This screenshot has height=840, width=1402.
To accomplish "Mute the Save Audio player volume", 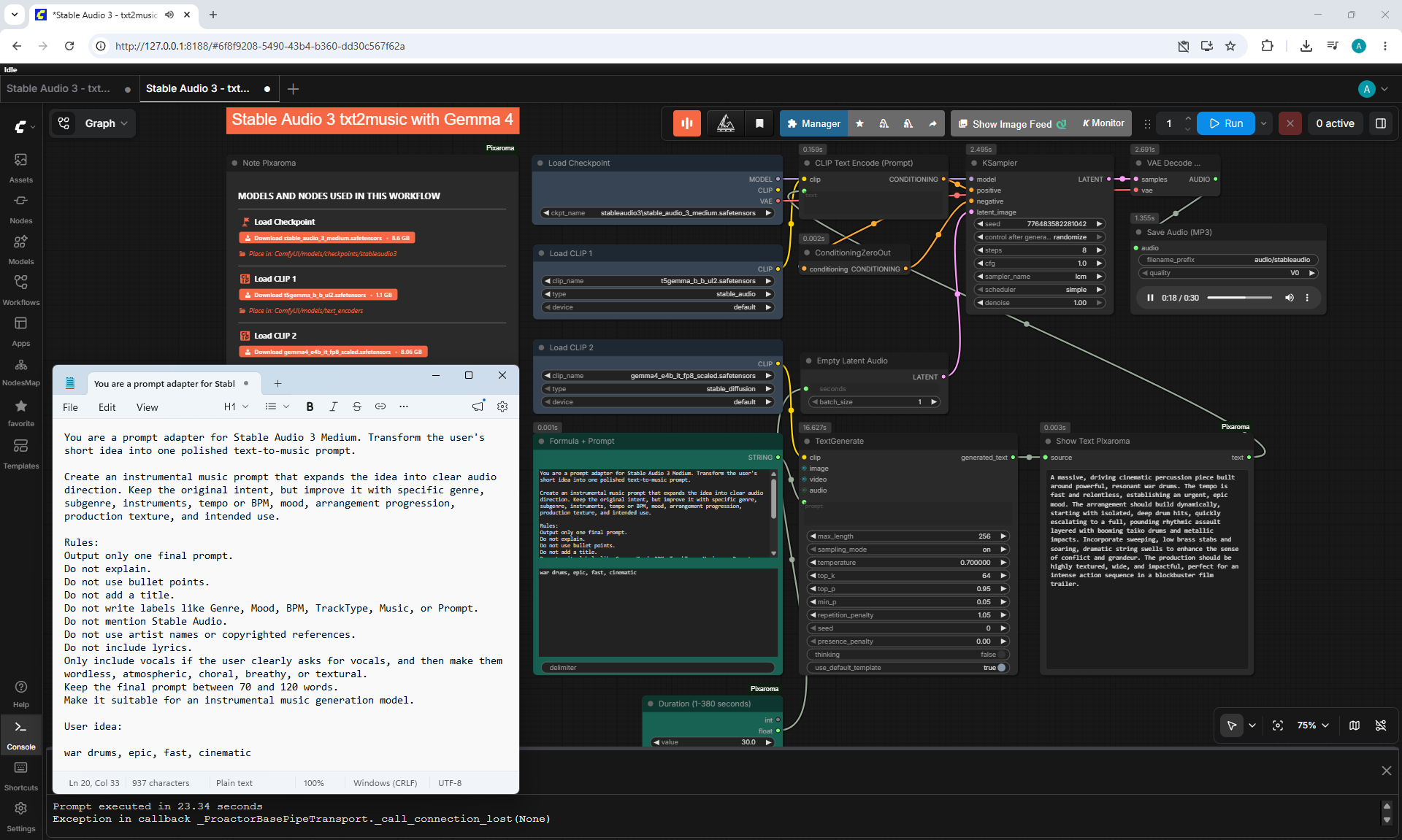I will click(1290, 298).
